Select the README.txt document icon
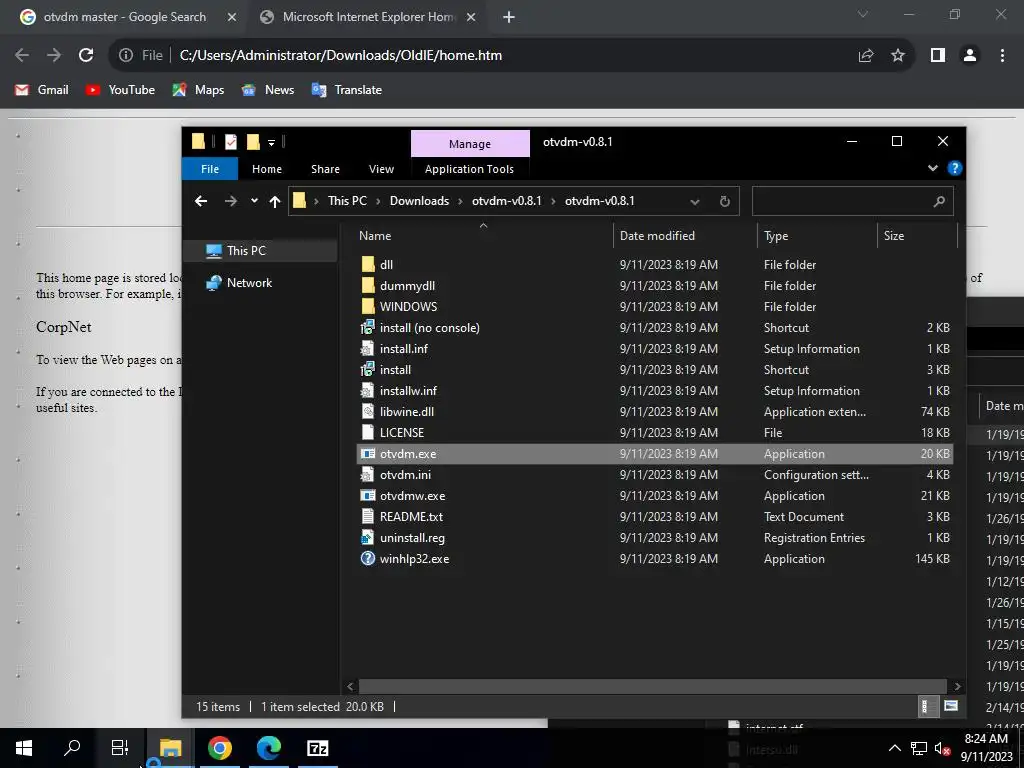Image resolution: width=1024 pixels, height=768 pixels. click(x=368, y=517)
